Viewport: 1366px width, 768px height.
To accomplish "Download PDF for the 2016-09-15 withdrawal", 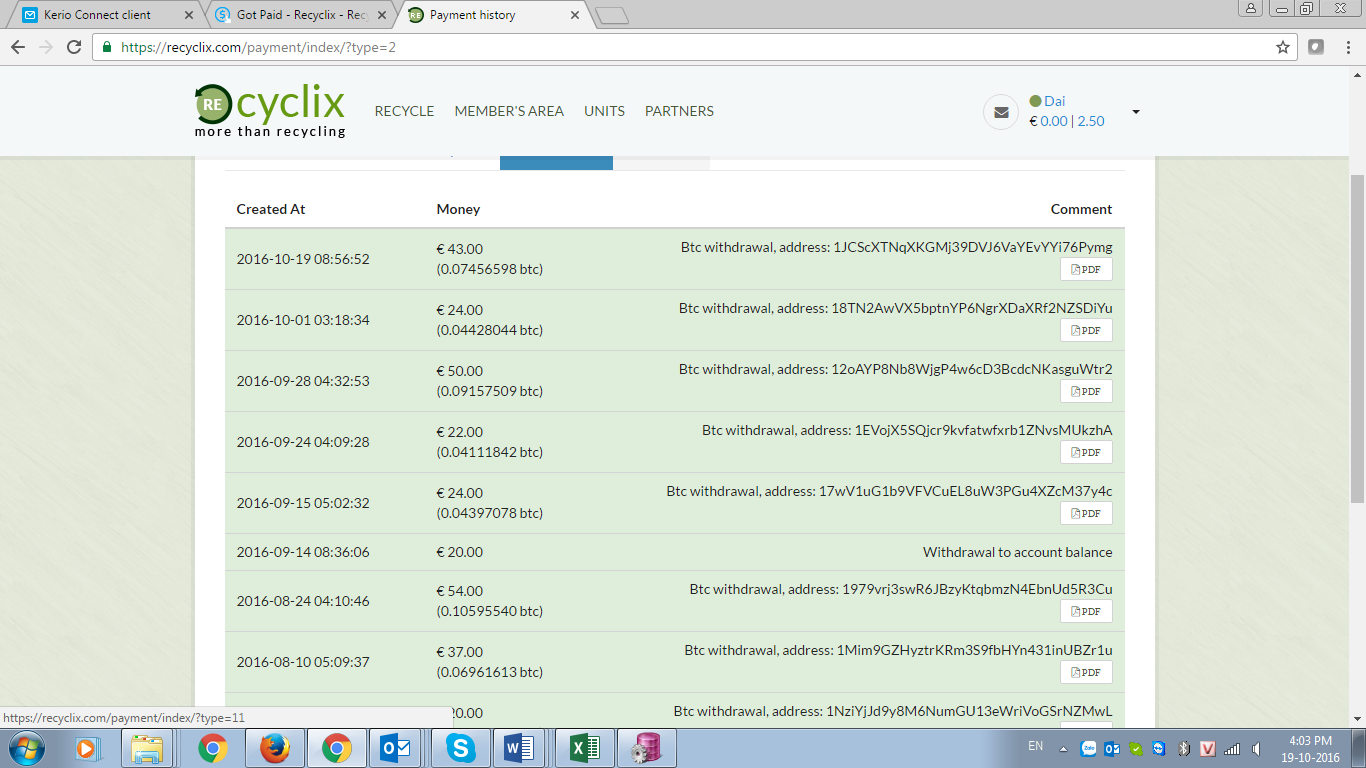I will click(x=1086, y=513).
